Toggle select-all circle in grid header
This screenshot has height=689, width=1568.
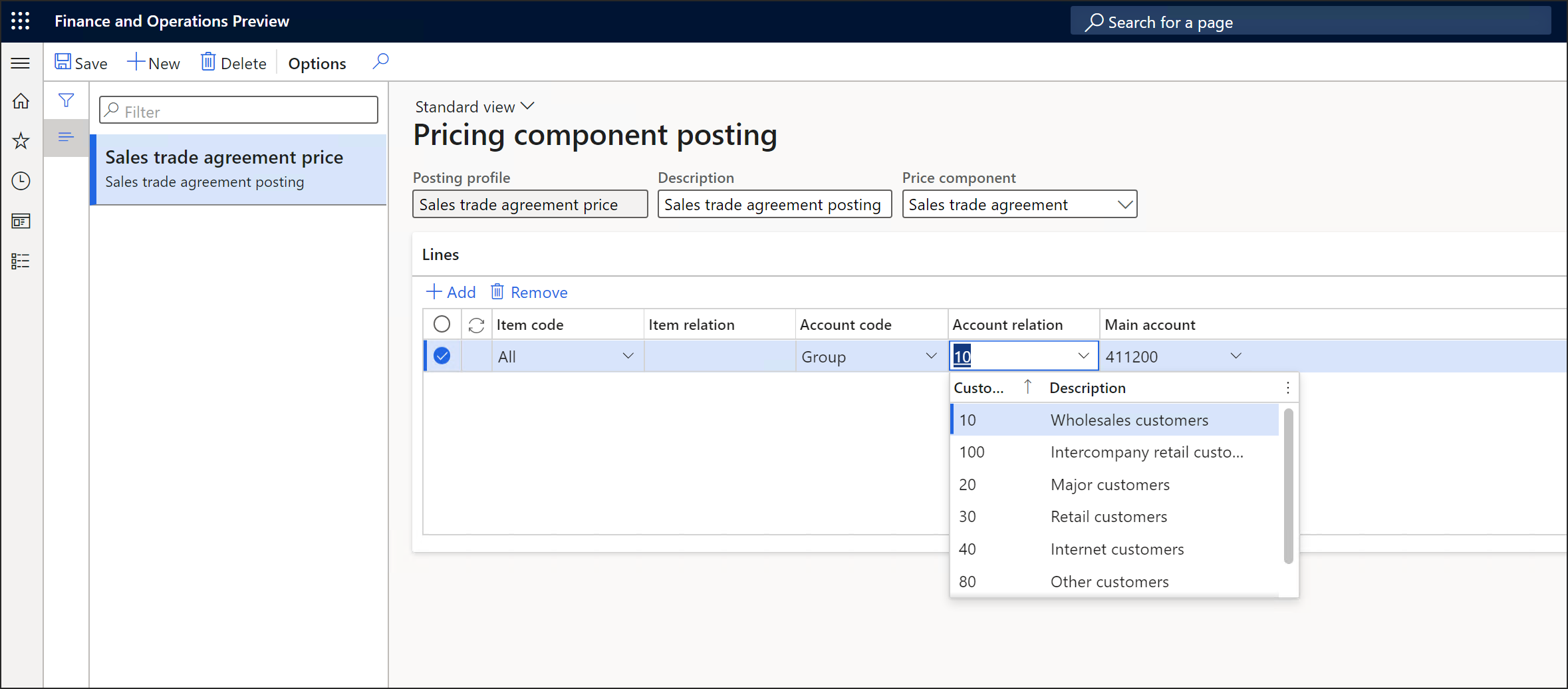[x=442, y=324]
